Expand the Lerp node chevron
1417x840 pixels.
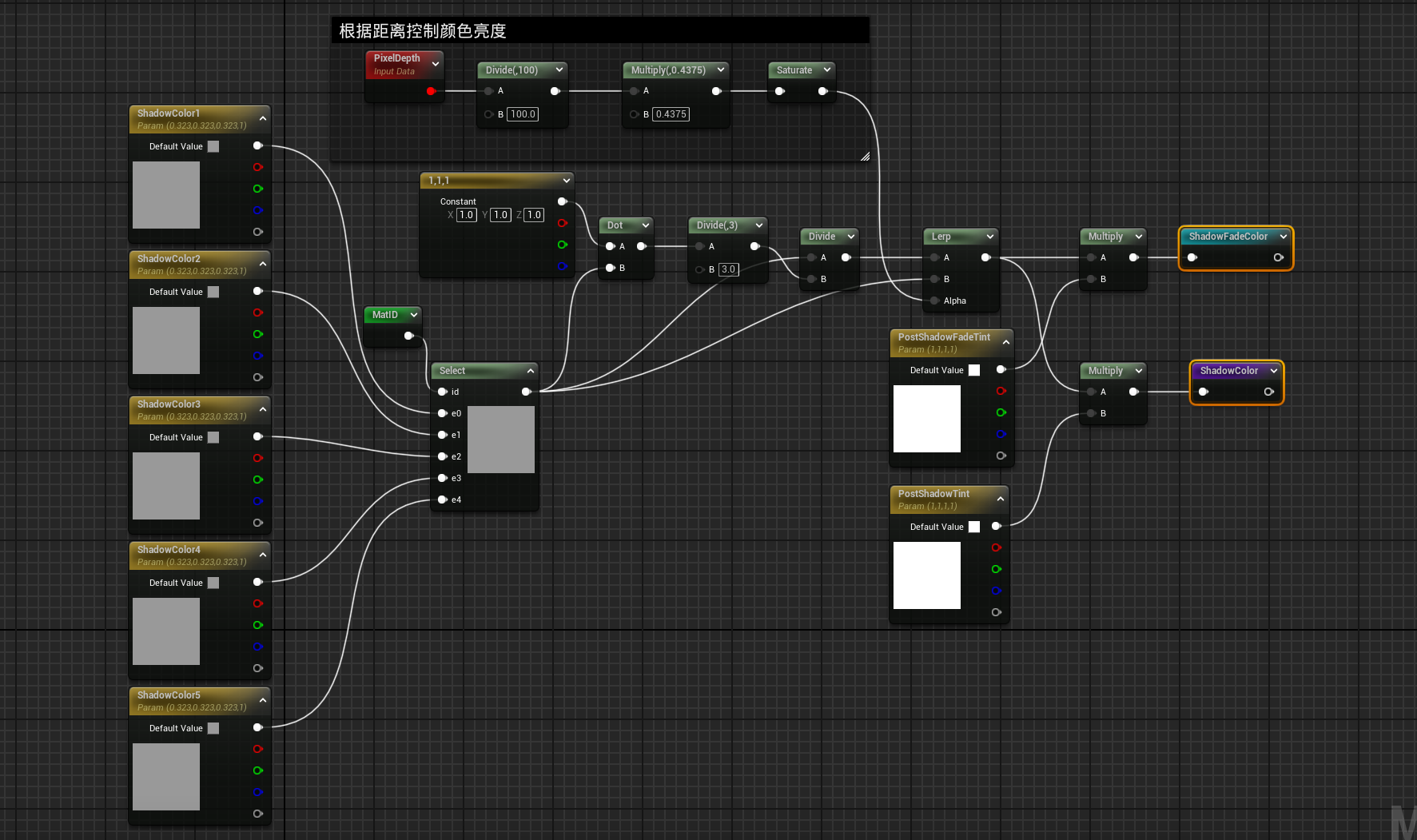990,237
